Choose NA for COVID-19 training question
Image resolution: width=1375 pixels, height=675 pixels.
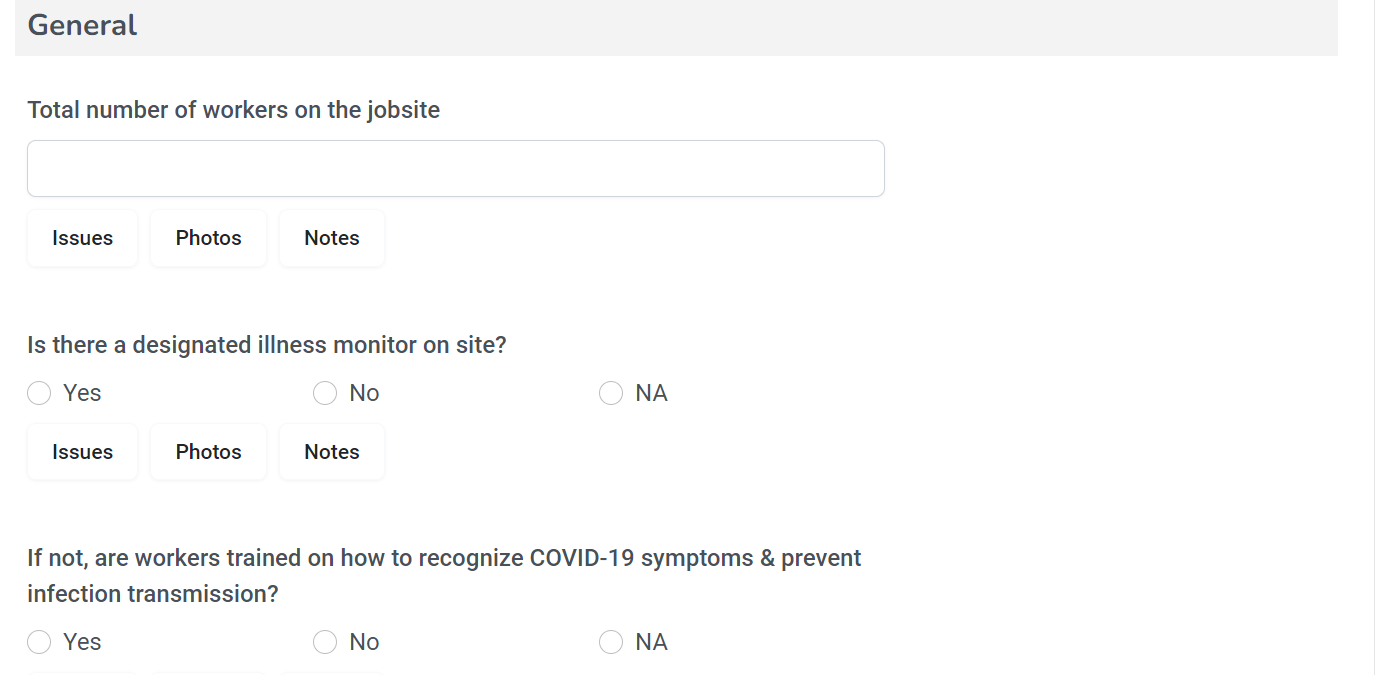[611, 642]
